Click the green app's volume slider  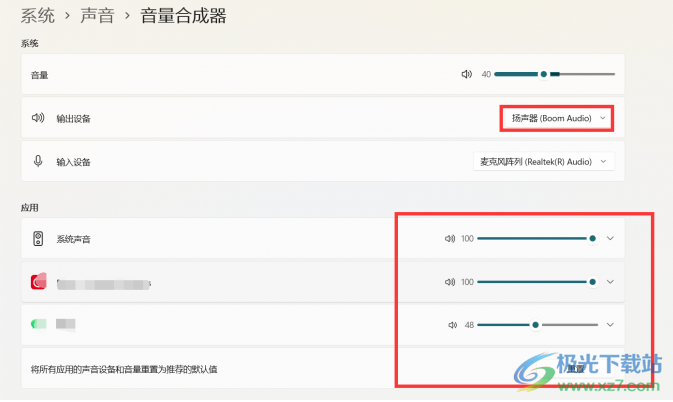point(537,325)
